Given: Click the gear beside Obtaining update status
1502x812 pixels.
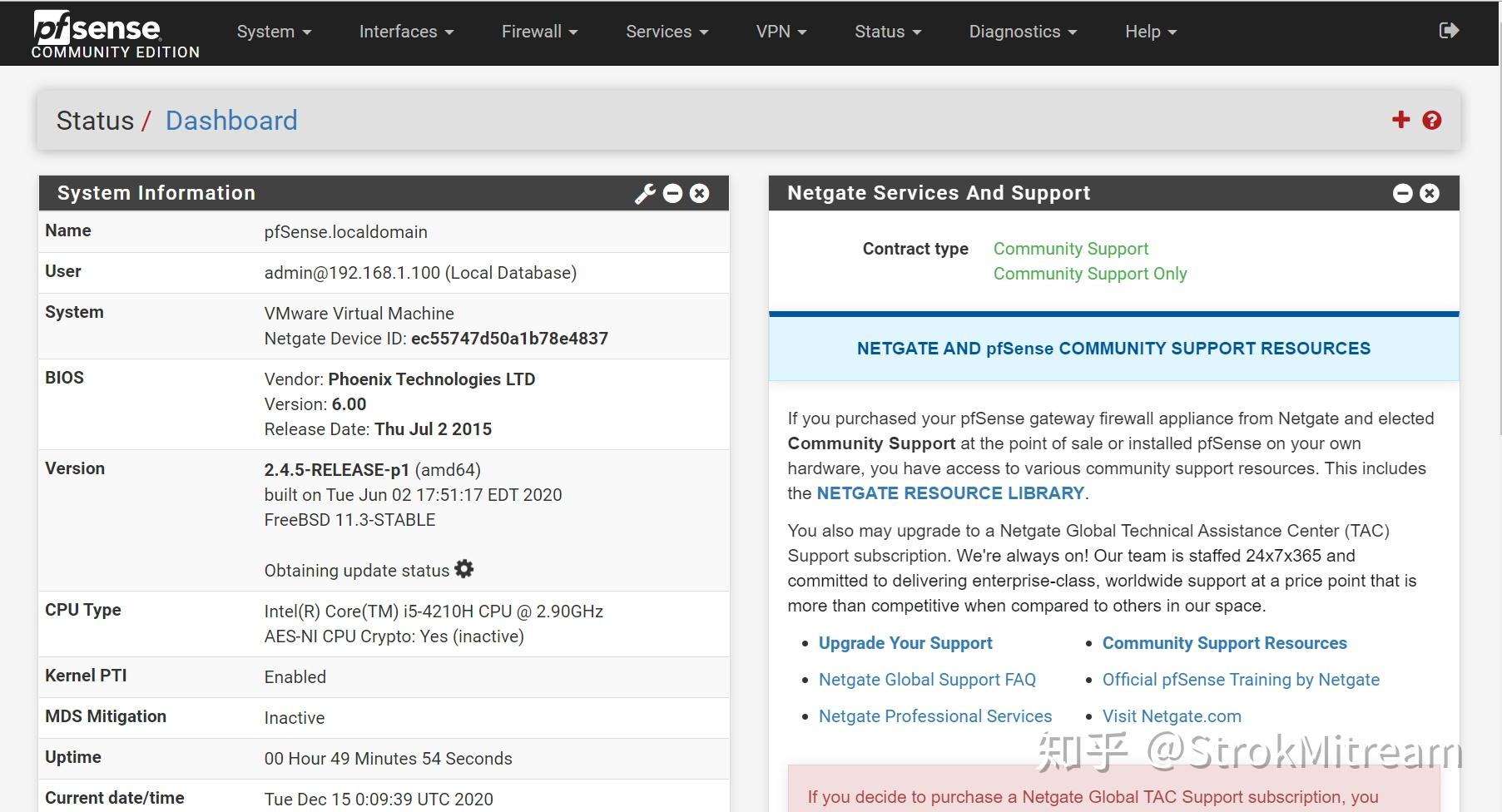Looking at the screenshot, I should point(464,569).
